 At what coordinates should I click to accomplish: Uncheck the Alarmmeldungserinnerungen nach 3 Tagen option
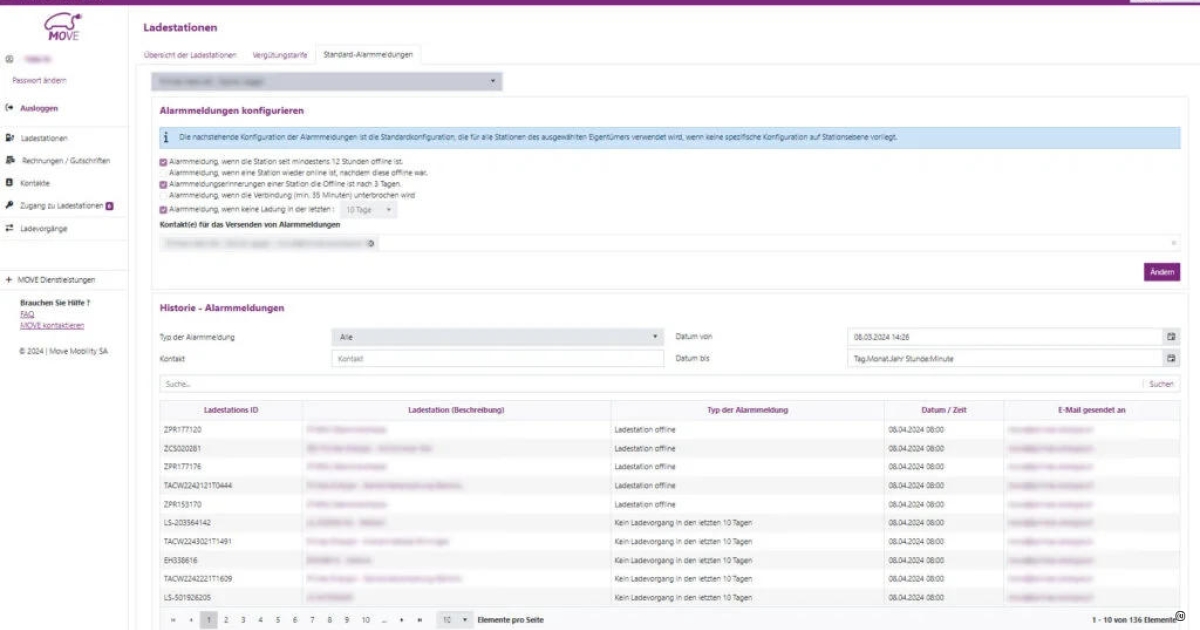pyautogui.click(x=163, y=184)
